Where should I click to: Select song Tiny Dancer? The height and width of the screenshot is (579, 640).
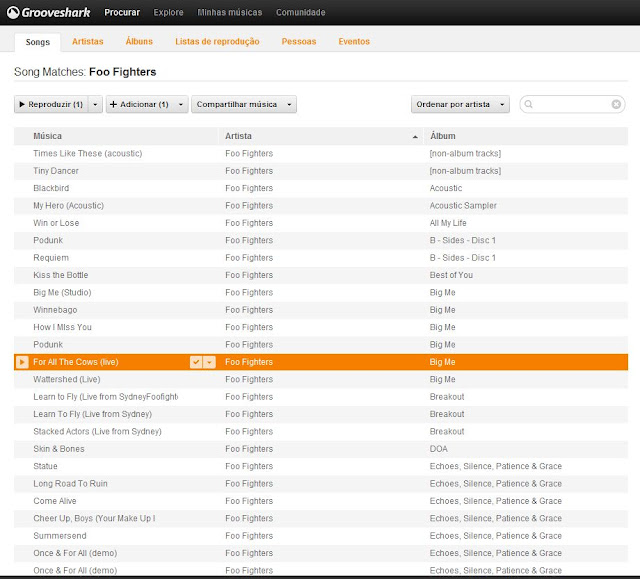coord(56,171)
